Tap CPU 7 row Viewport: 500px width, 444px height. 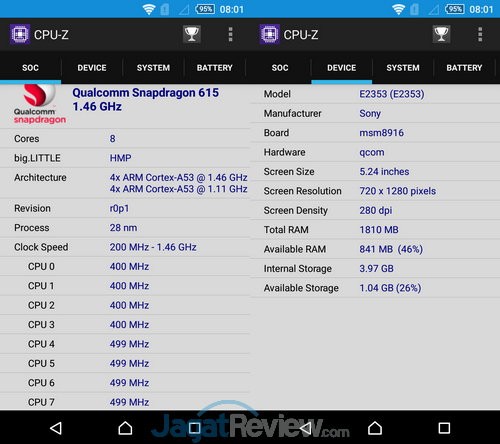(125, 402)
